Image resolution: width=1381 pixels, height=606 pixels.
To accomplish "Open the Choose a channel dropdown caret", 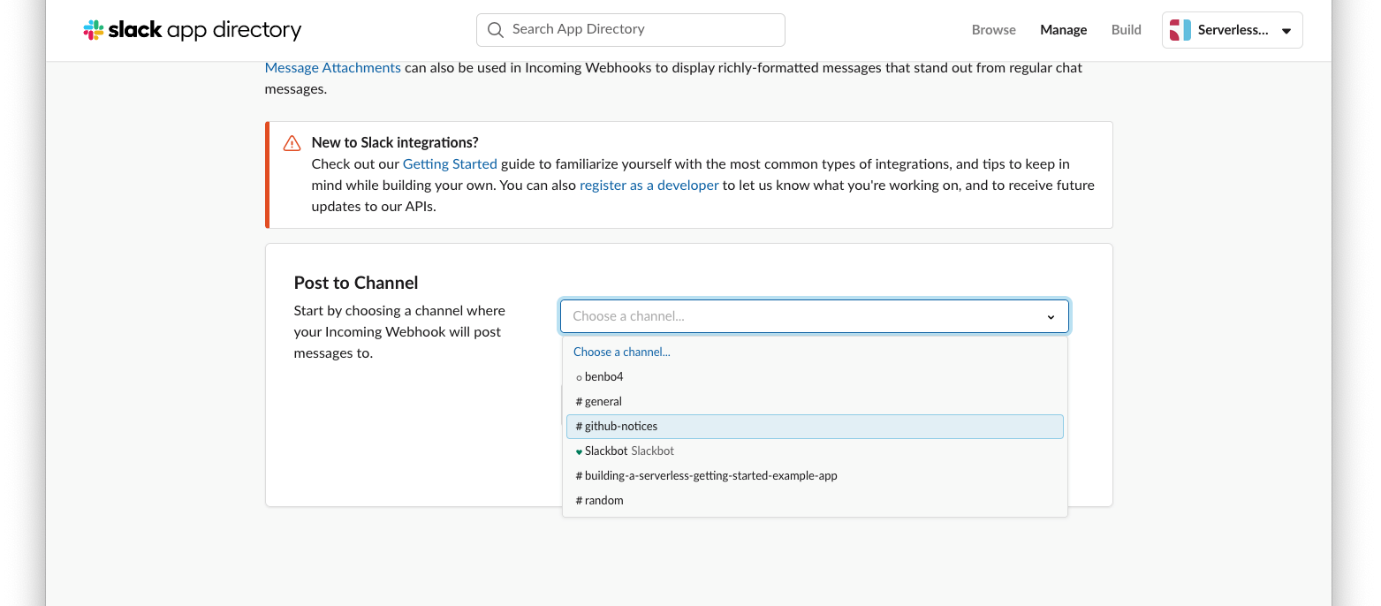I will point(1051,316).
